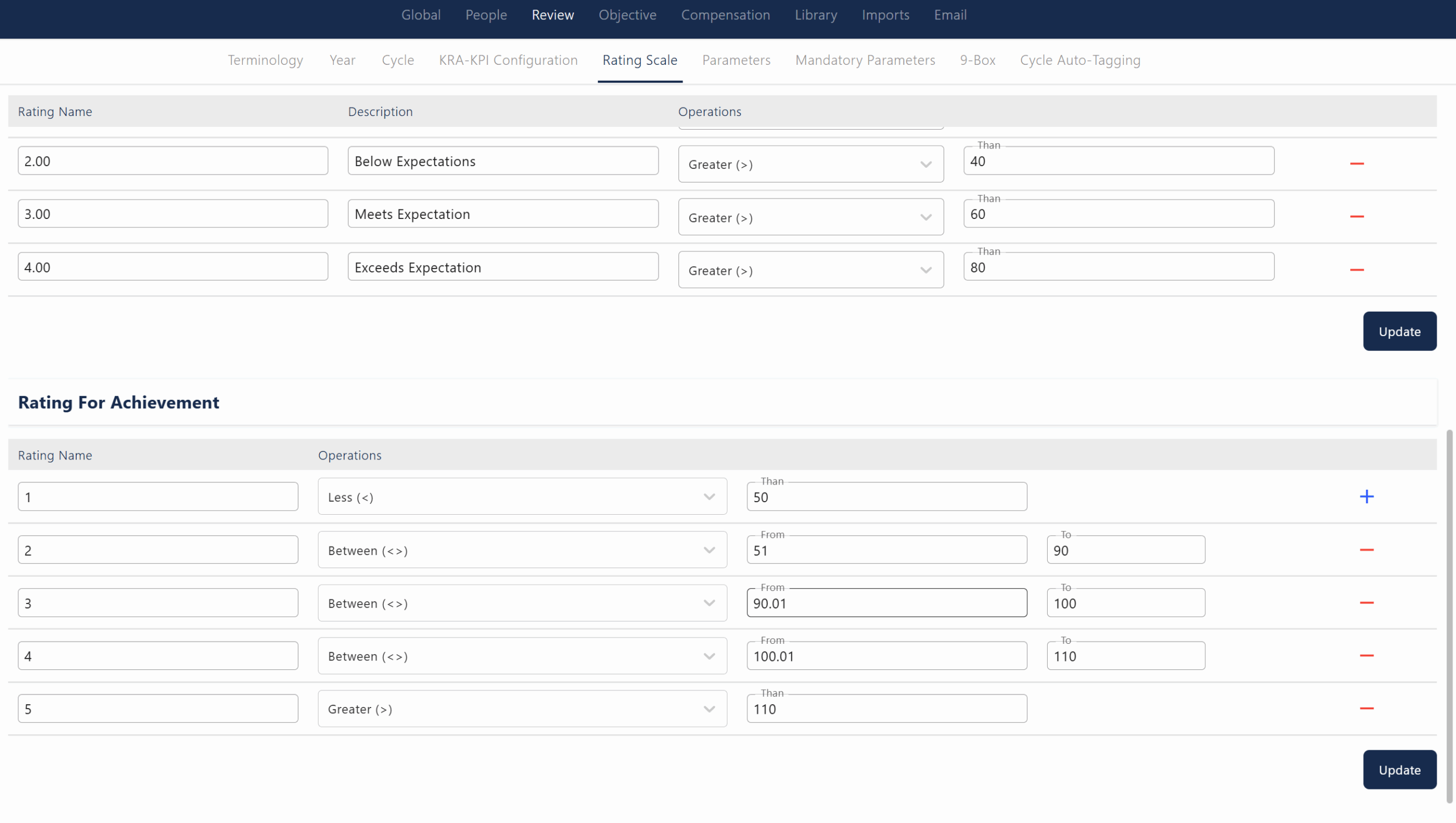Click the From field containing 100.01
This screenshot has width=1456, height=823.
887,656
